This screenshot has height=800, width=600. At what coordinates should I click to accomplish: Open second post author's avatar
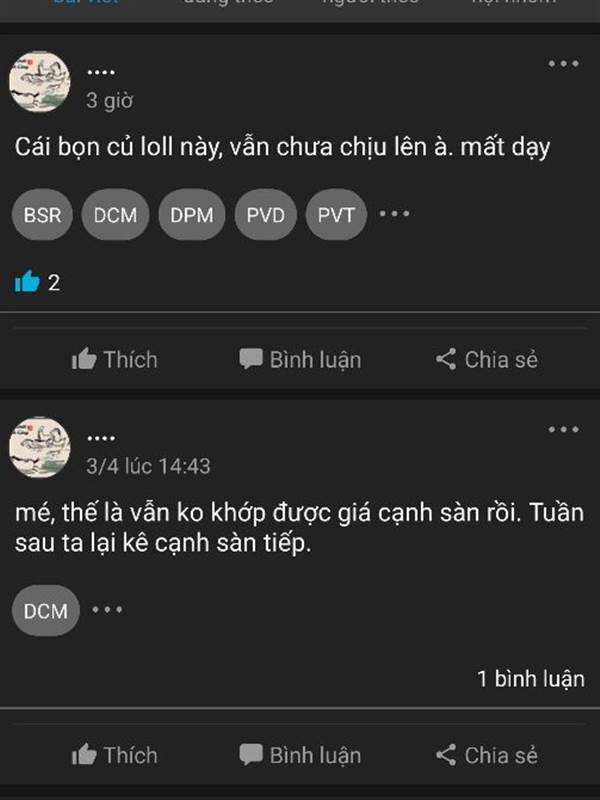[40, 447]
